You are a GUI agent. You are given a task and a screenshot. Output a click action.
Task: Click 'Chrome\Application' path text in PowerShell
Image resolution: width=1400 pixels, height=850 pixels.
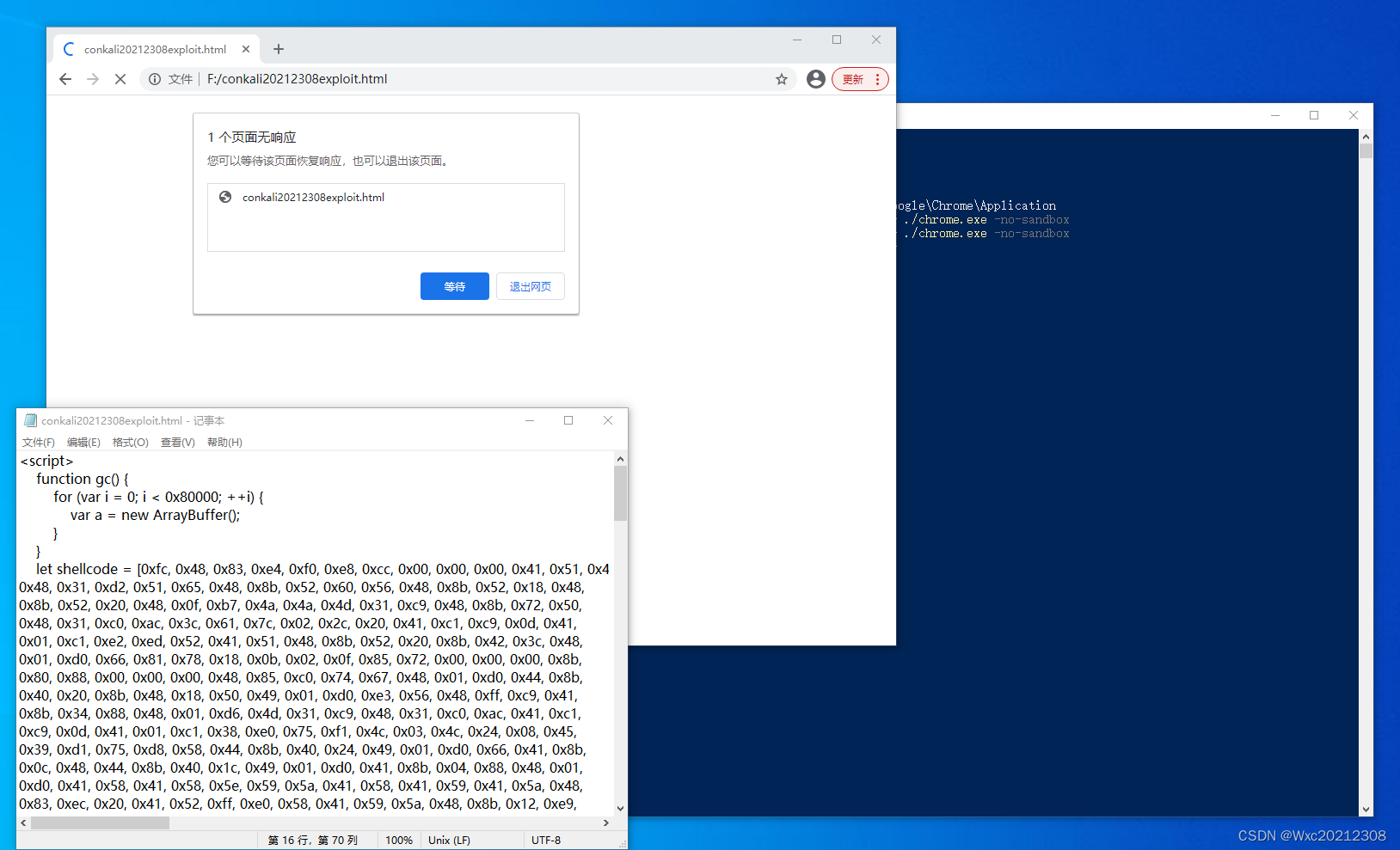click(x=994, y=205)
